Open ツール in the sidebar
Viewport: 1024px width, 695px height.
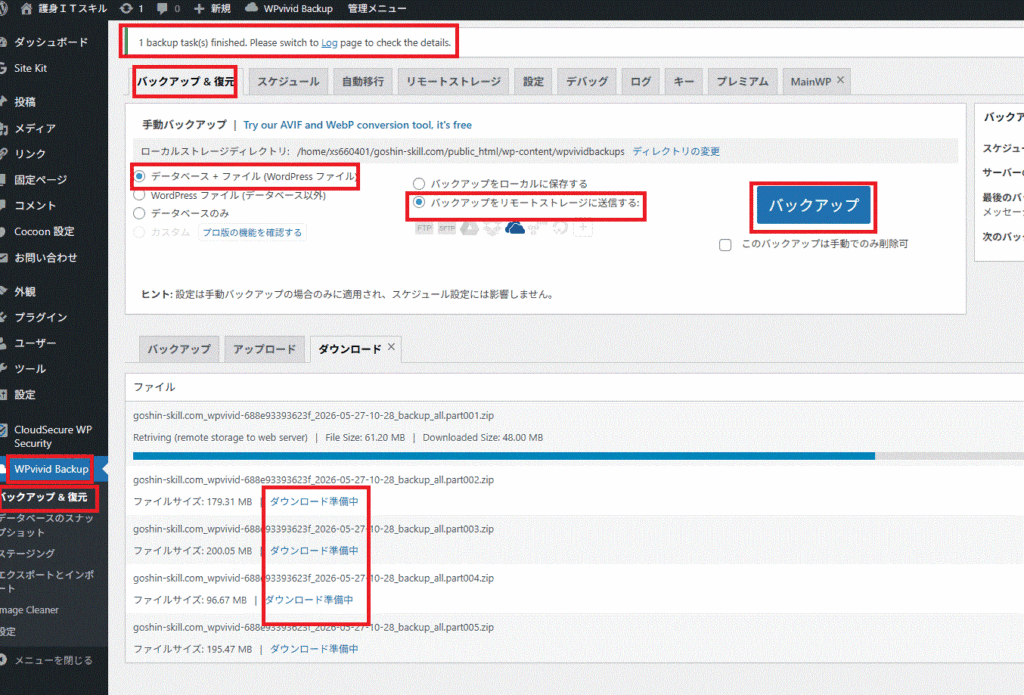point(30,369)
